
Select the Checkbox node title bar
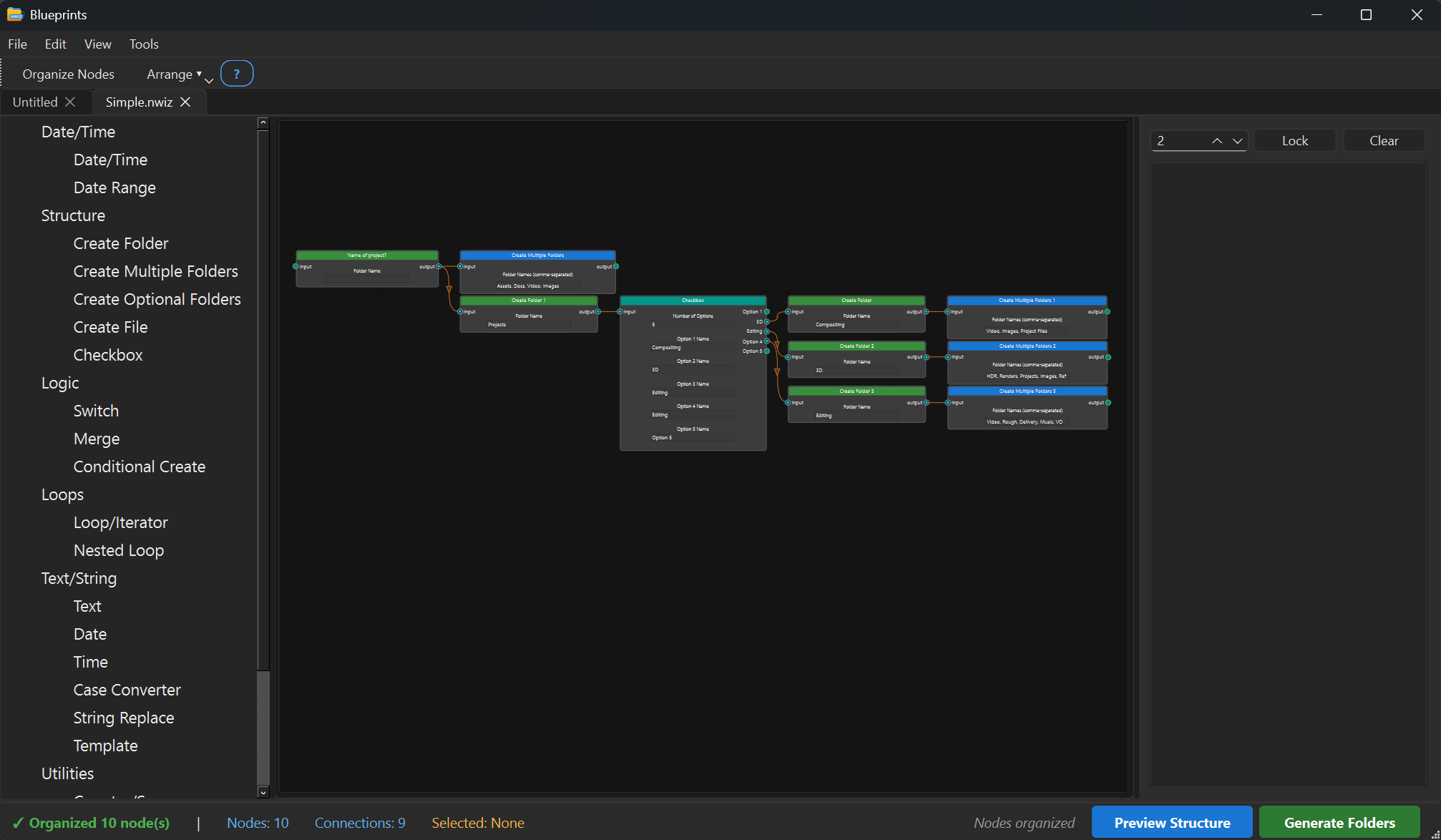pyautogui.click(x=693, y=301)
